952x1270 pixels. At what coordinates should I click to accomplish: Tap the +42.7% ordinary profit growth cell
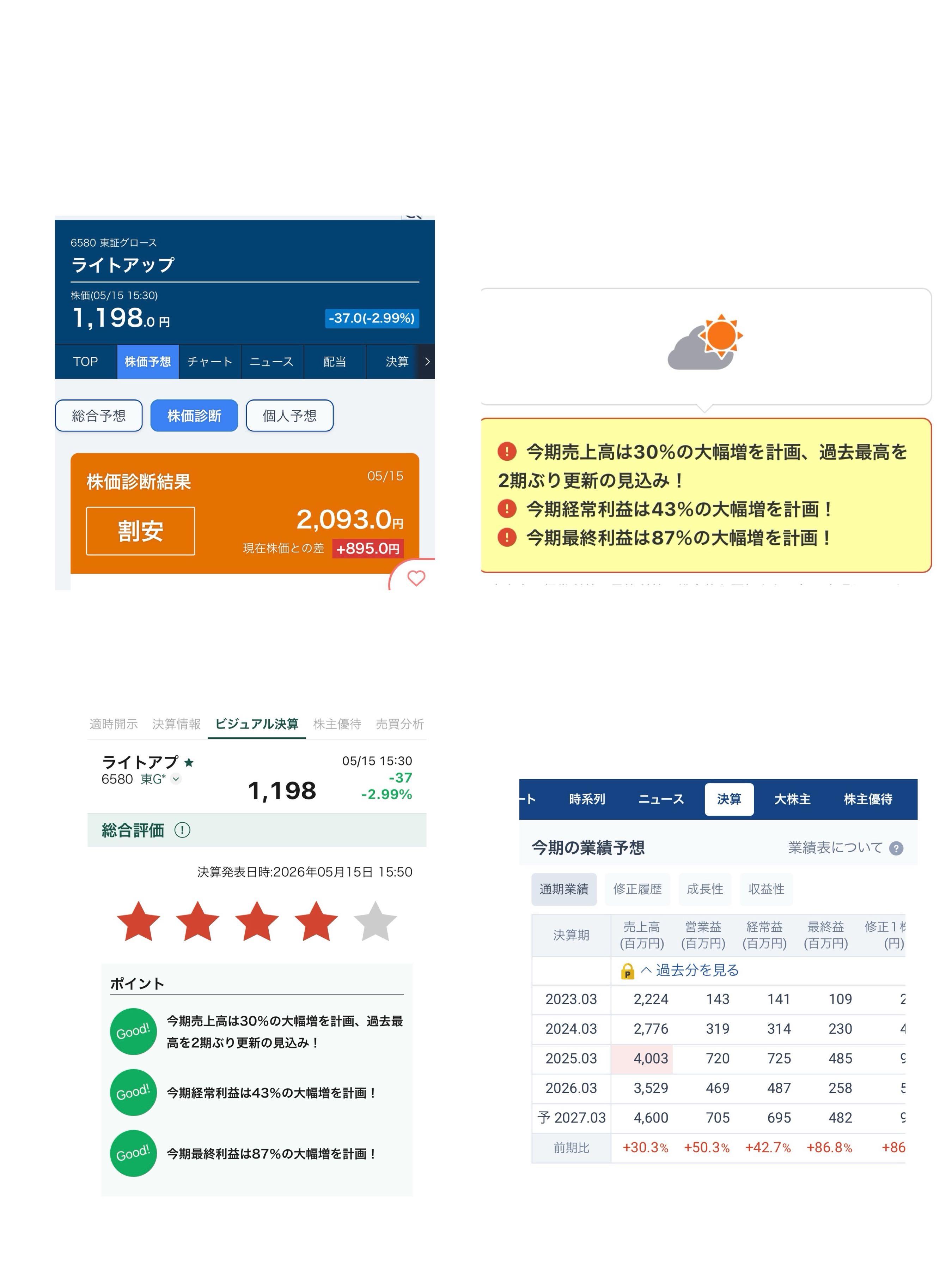click(x=768, y=1148)
